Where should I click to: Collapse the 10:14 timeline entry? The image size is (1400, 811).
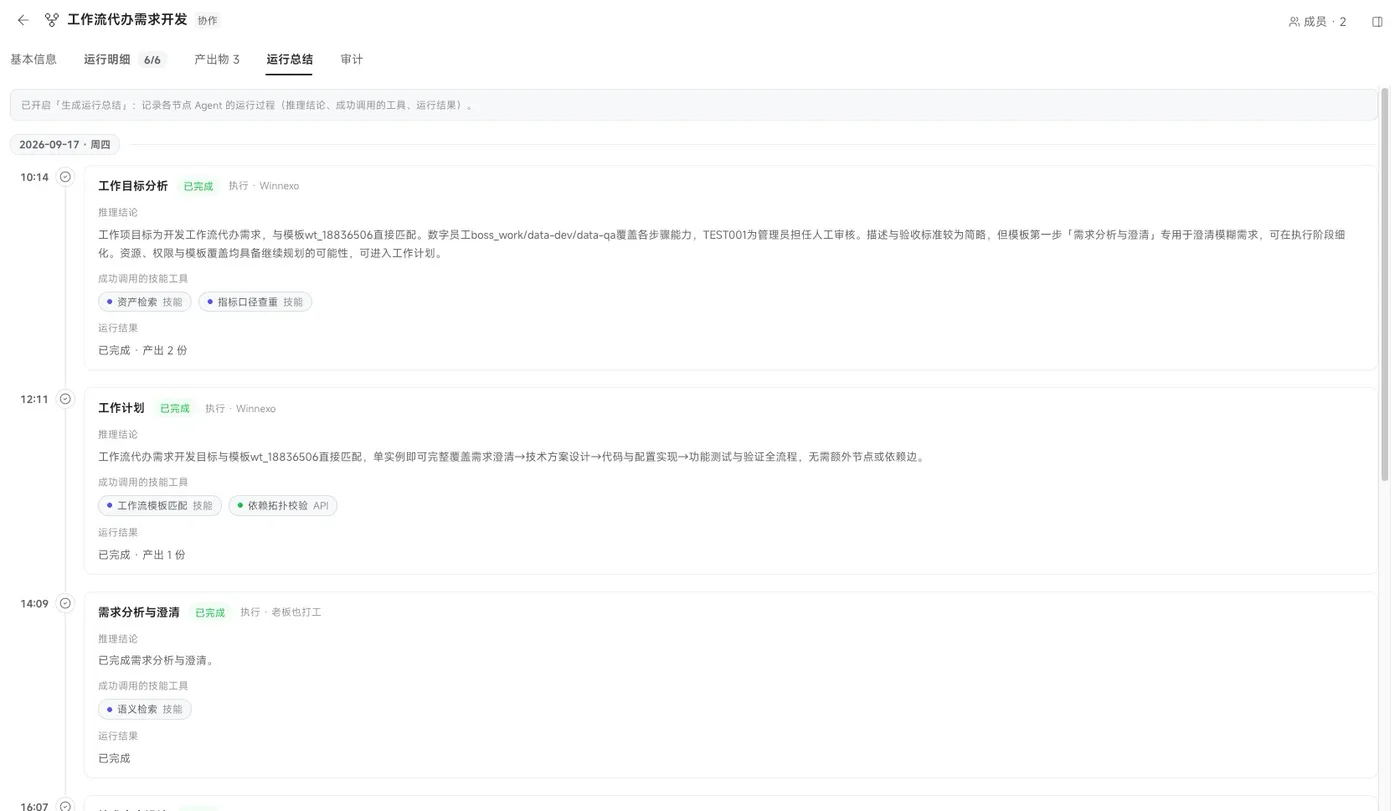tap(65, 177)
